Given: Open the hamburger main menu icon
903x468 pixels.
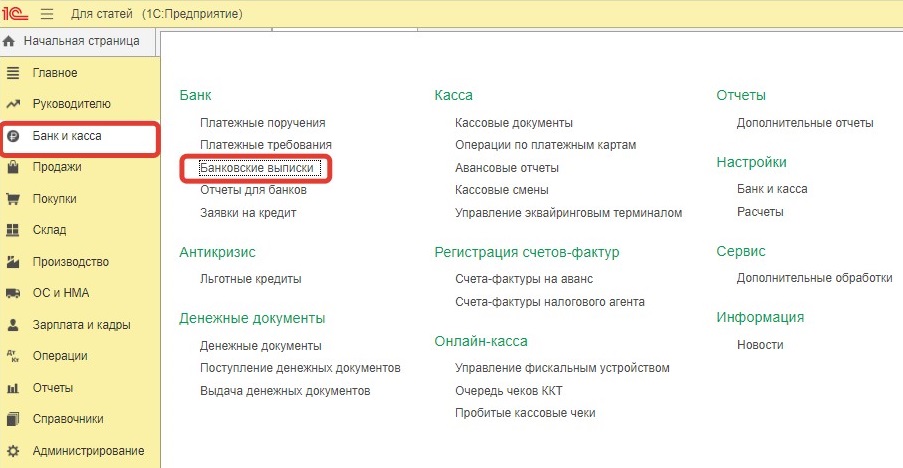Looking at the screenshot, I should click(47, 13).
